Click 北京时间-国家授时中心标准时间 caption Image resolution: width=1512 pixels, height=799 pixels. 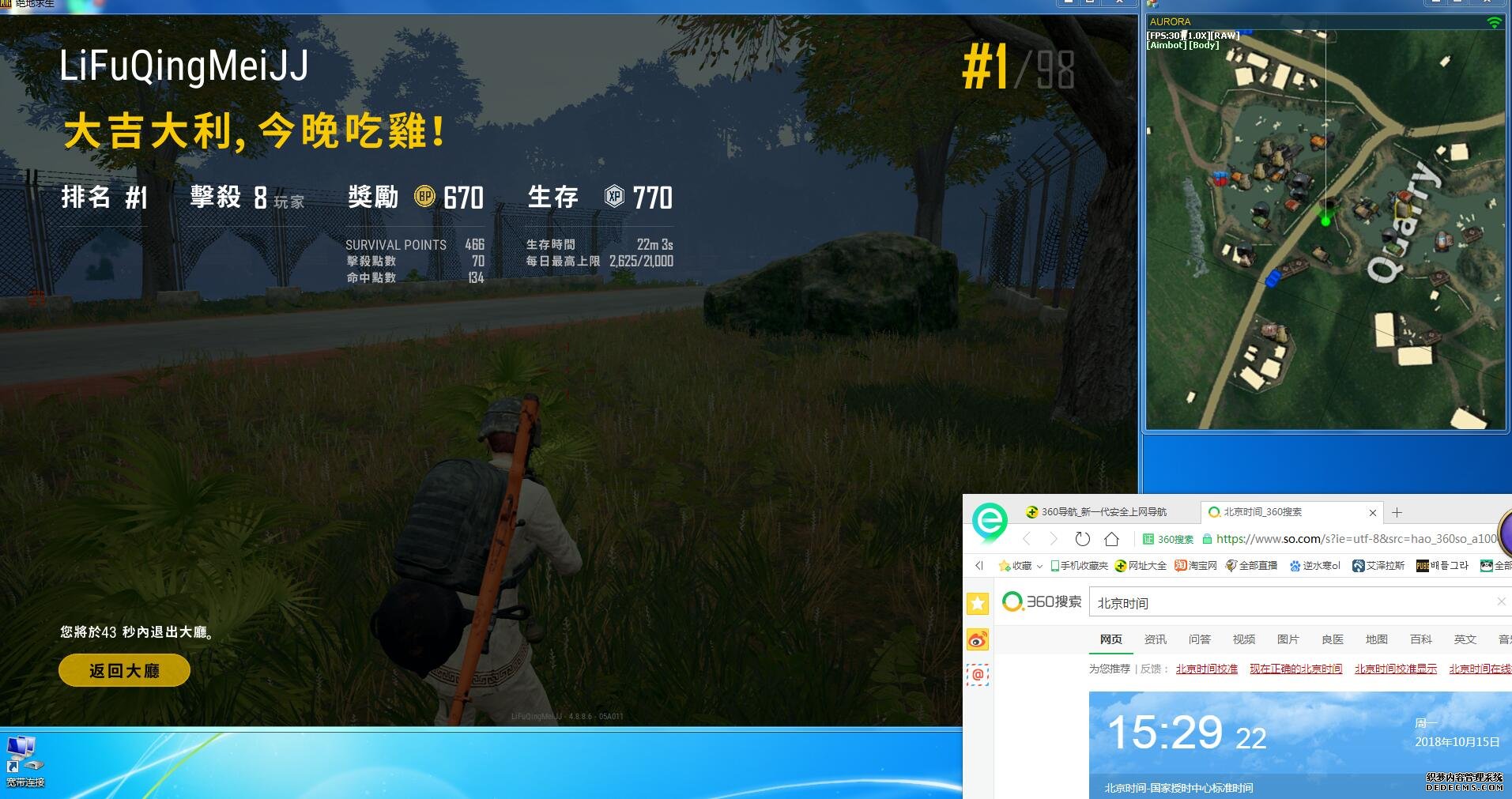(1178, 788)
